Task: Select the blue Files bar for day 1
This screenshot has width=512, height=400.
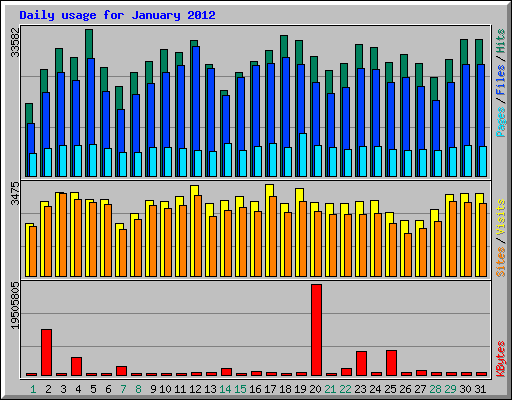Action: (31, 138)
